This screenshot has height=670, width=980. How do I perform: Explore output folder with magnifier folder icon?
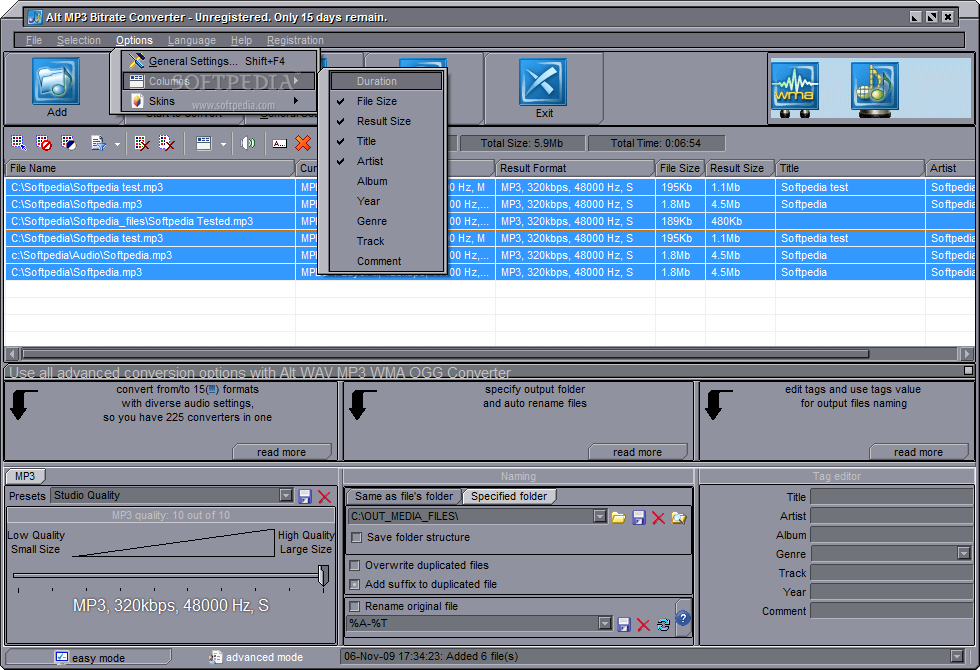[679, 517]
